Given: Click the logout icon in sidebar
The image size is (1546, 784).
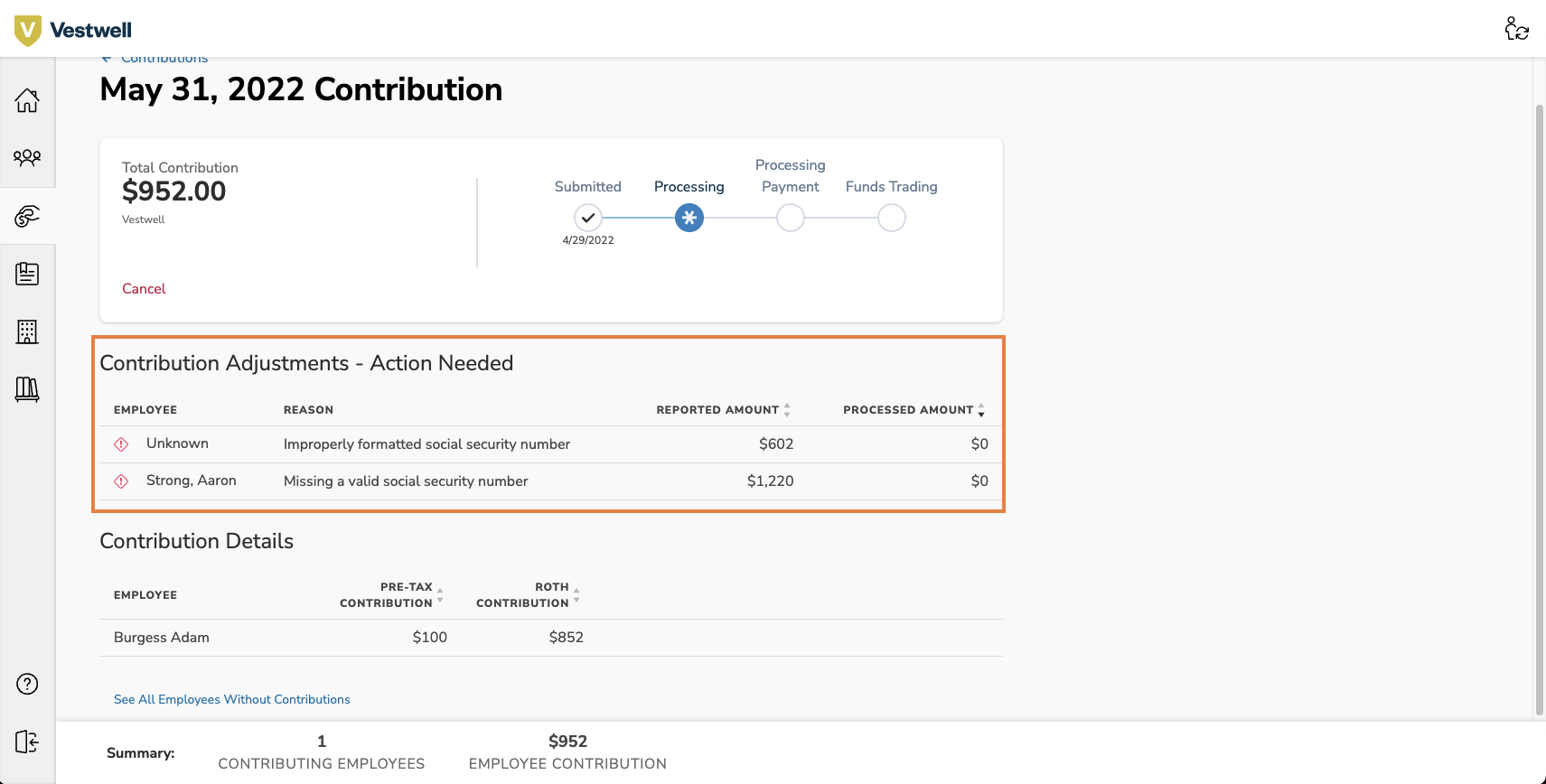Looking at the screenshot, I should [x=27, y=742].
